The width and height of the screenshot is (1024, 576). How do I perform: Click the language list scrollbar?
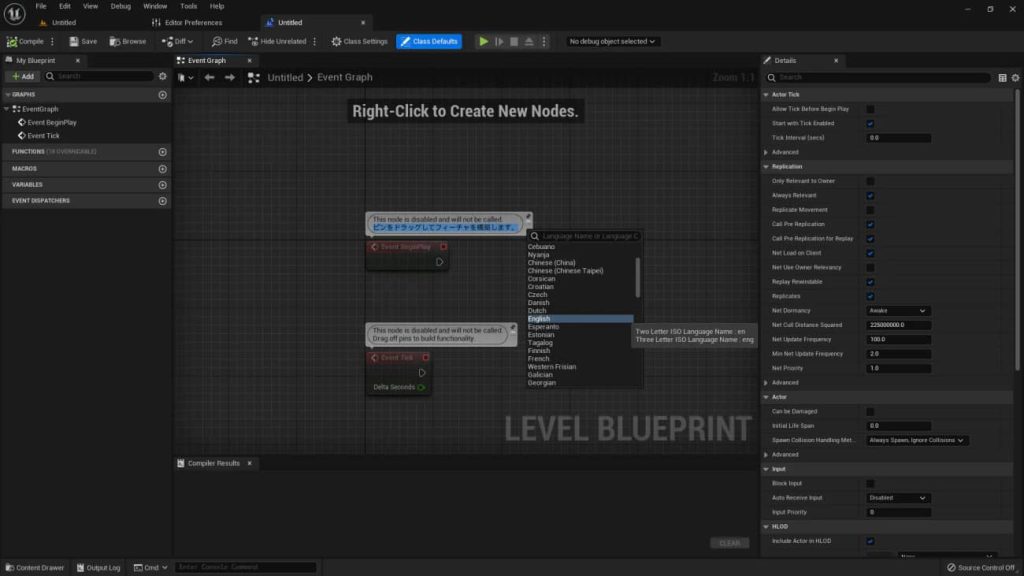tap(637, 278)
